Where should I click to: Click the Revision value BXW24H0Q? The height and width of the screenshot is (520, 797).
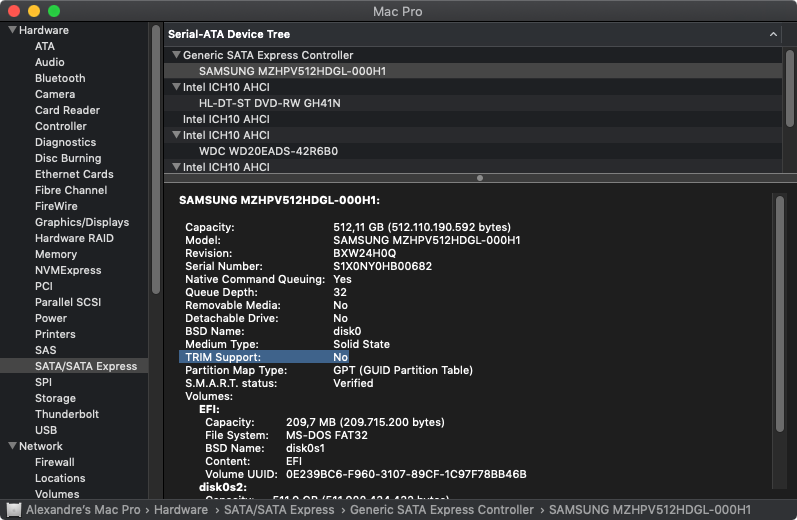point(364,253)
